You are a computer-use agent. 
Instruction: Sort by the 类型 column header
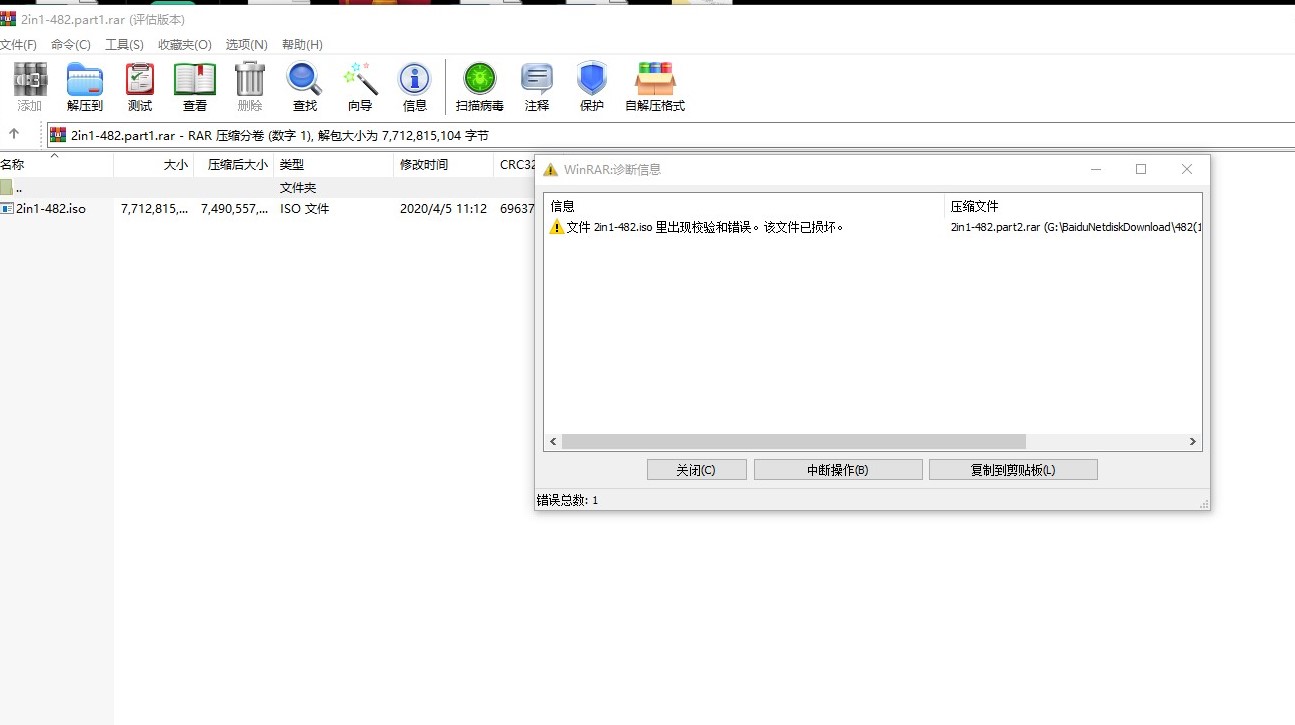tap(334, 165)
